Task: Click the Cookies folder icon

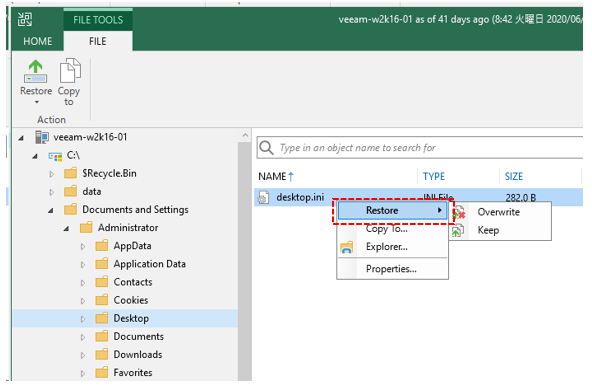Action: (102, 300)
